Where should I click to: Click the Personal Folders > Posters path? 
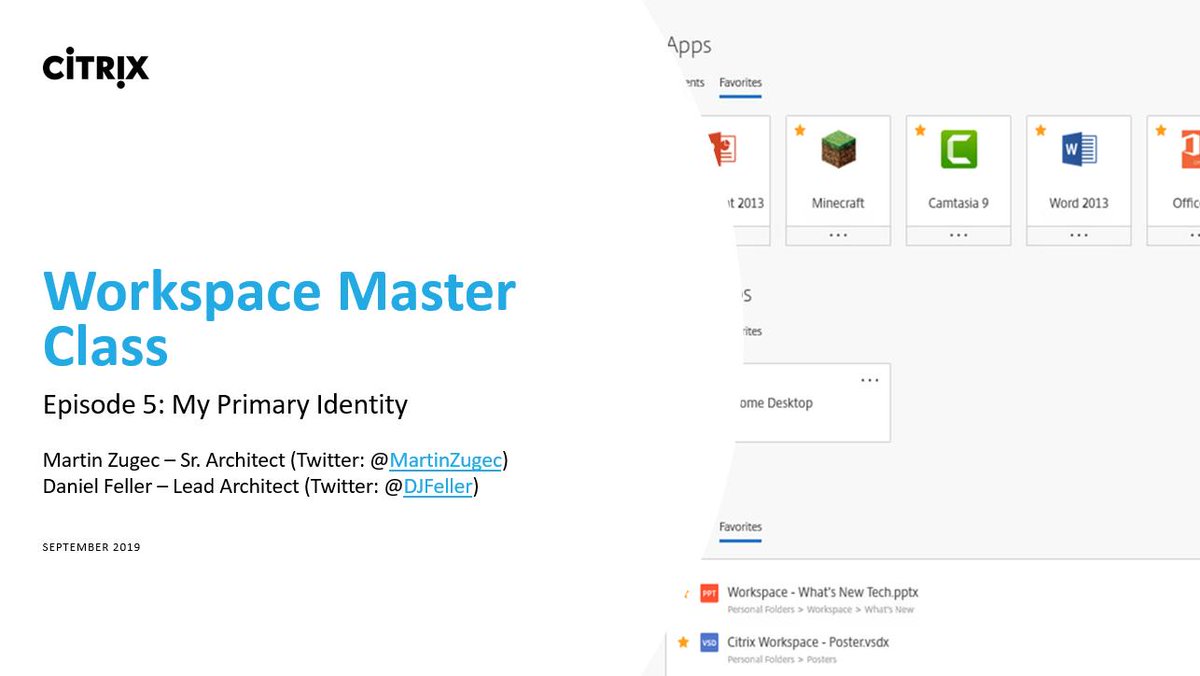click(782, 659)
